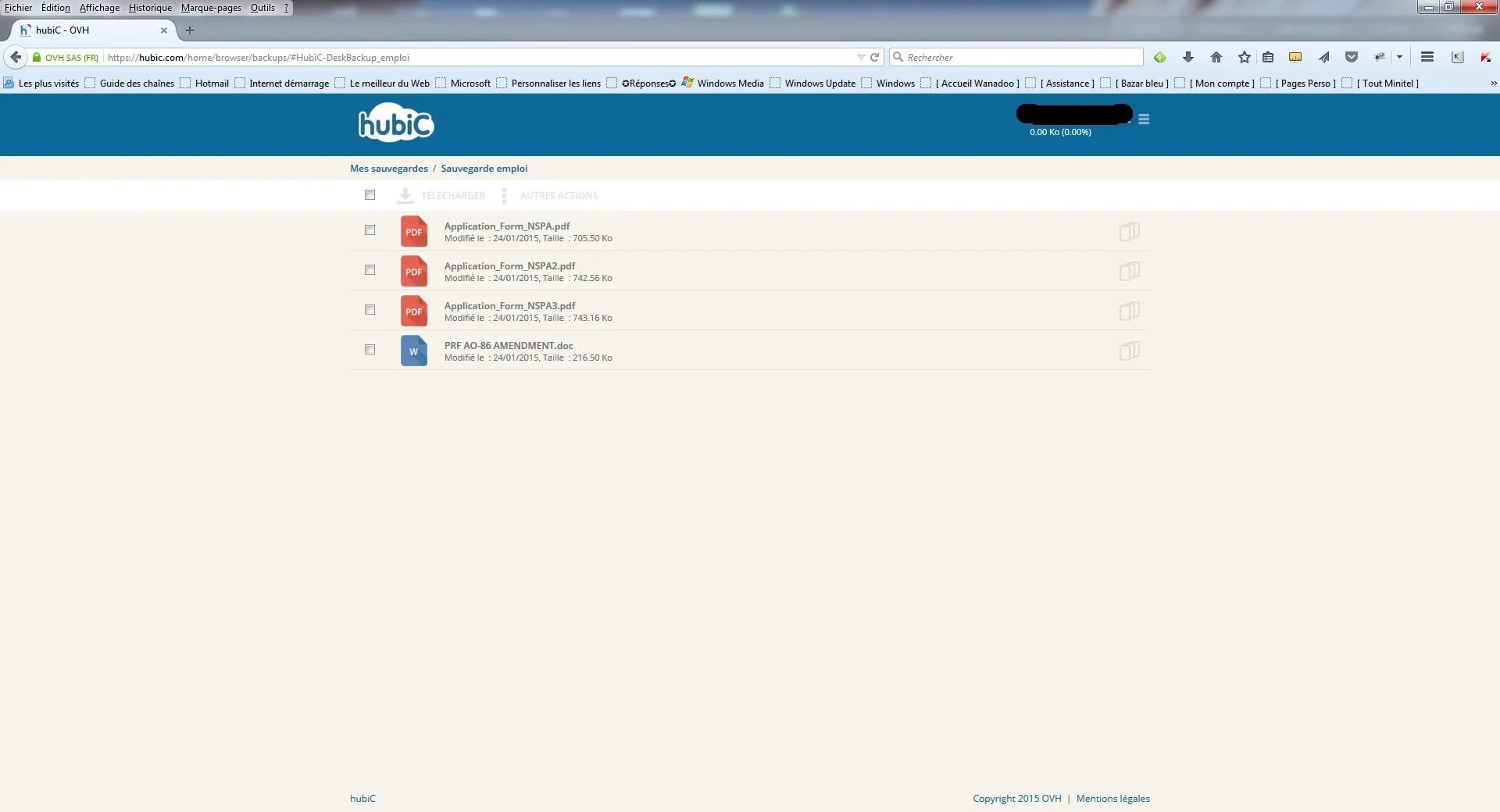Open the toolbar dropdown arrow beside the Firefox menu
1500x812 pixels.
click(x=1399, y=57)
